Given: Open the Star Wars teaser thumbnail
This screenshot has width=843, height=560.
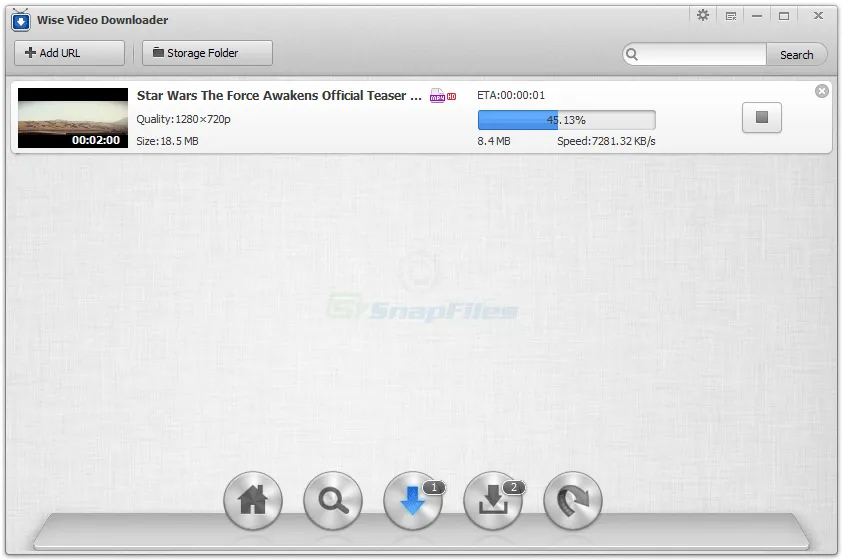Looking at the screenshot, I should 73,118.
